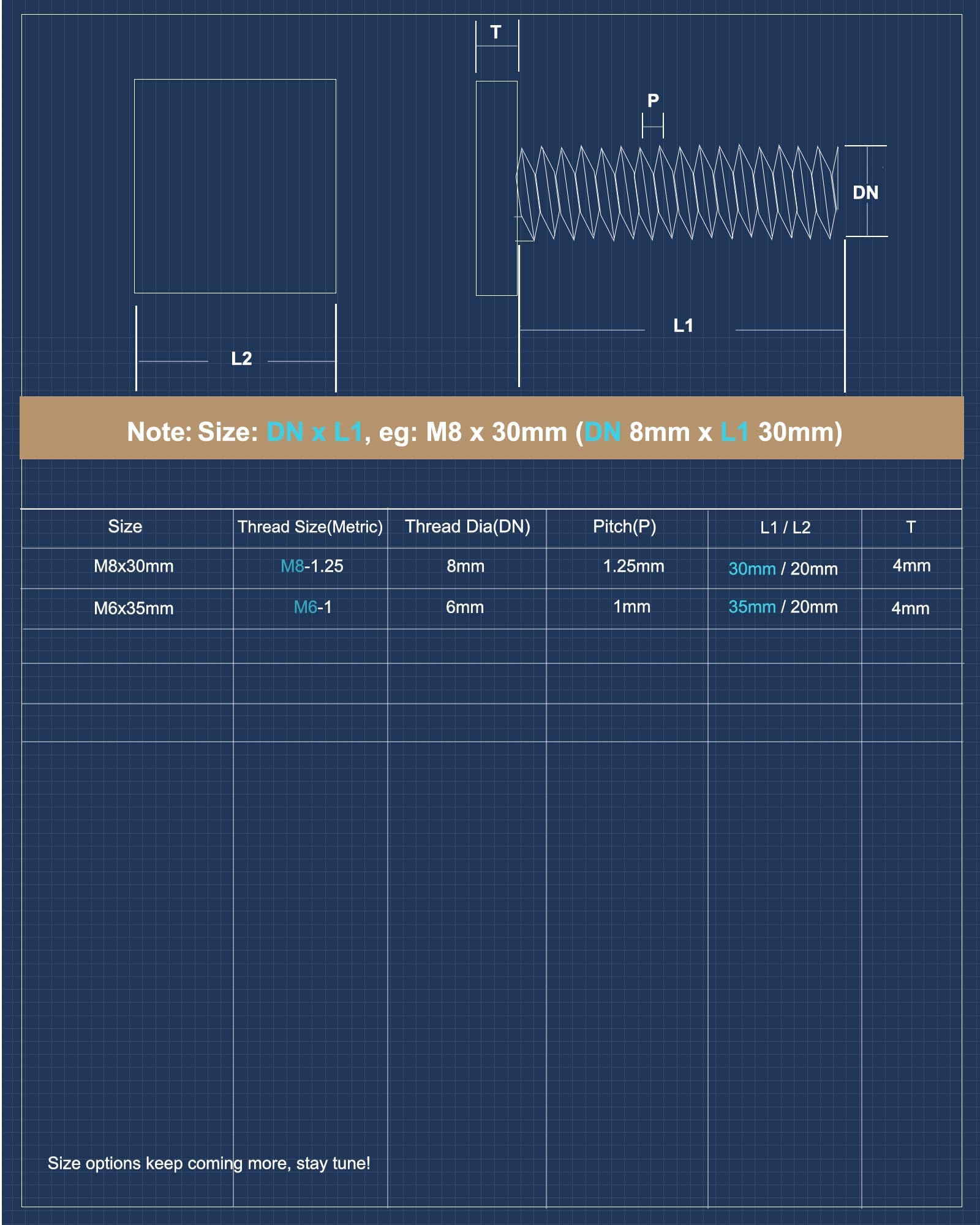Click the 35mm / 20mm length cell
This screenshot has height=1225, width=980.
click(x=783, y=607)
